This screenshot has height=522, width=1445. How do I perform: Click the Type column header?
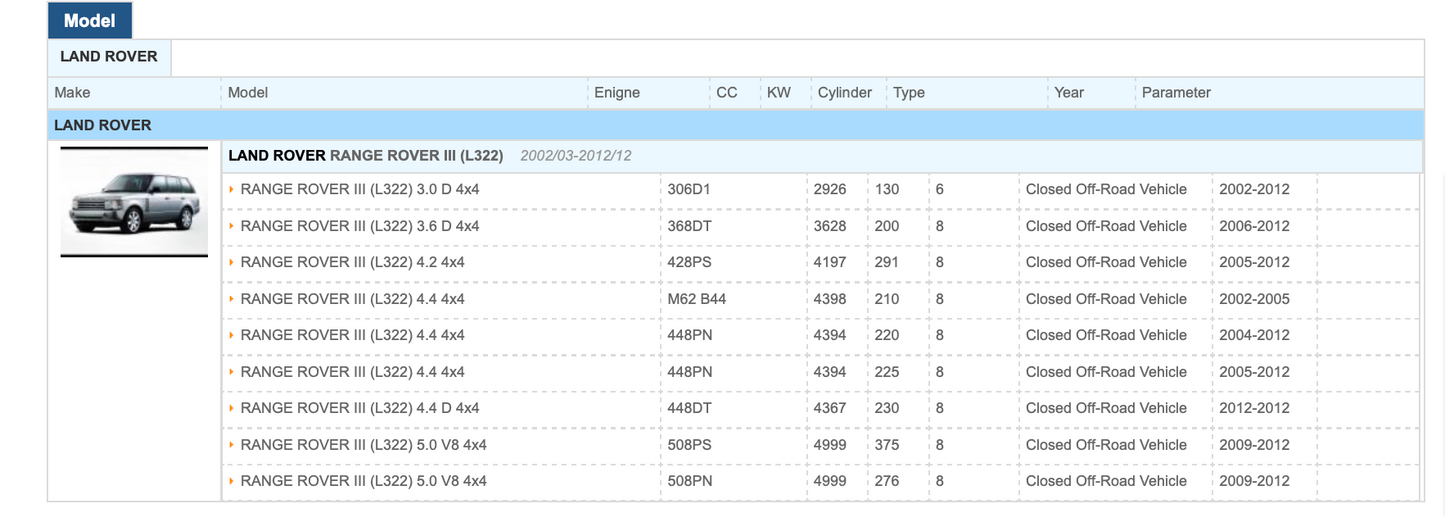(909, 92)
